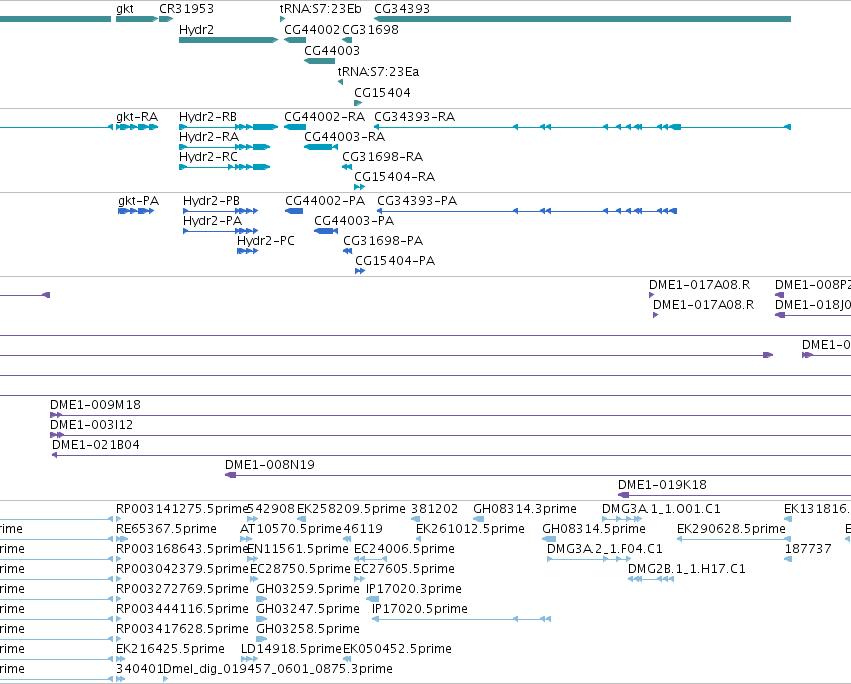The width and height of the screenshot is (851, 684).
Task: Click CG31698-RA transcript label
Action: click(383, 157)
